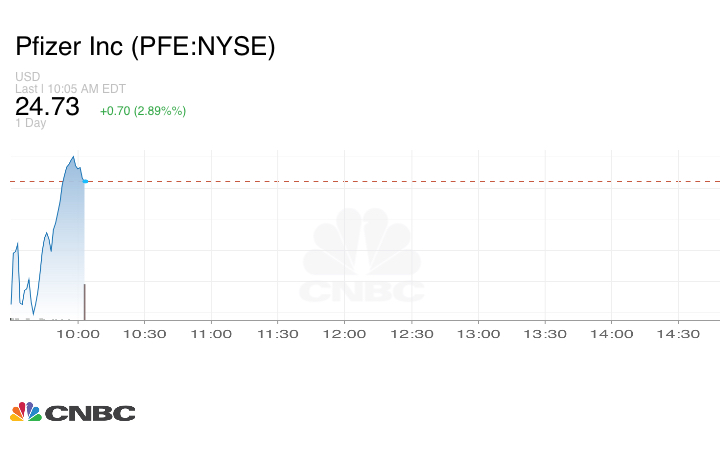Click the CNBC watermark in the chart center
This screenshot has height=450, width=720.
coord(361,258)
